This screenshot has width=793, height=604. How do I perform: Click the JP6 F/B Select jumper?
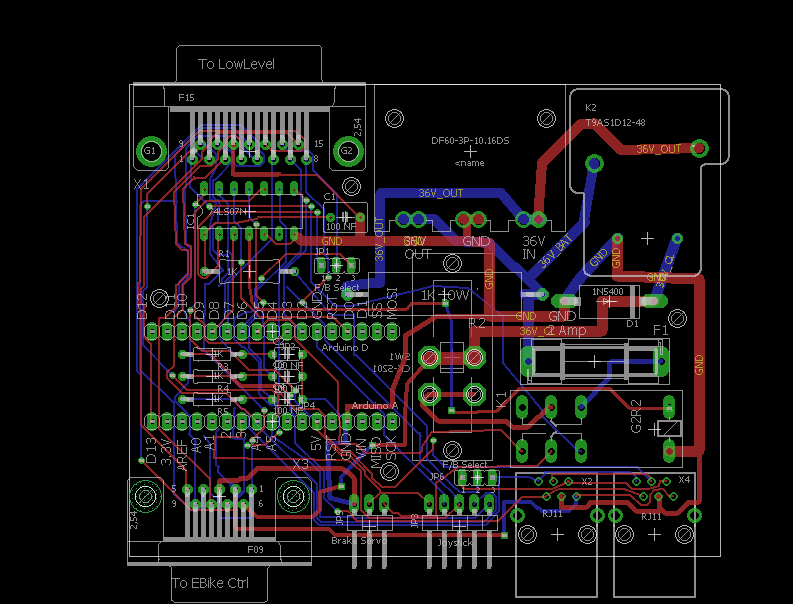(x=477, y=477)
